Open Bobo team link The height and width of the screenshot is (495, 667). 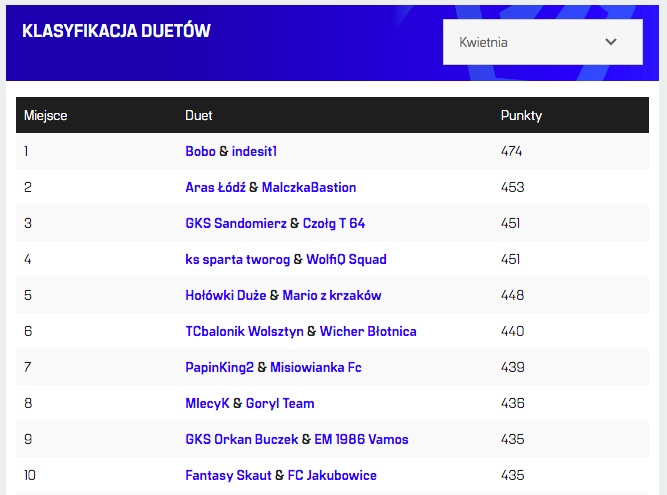(x=200, y=151)
